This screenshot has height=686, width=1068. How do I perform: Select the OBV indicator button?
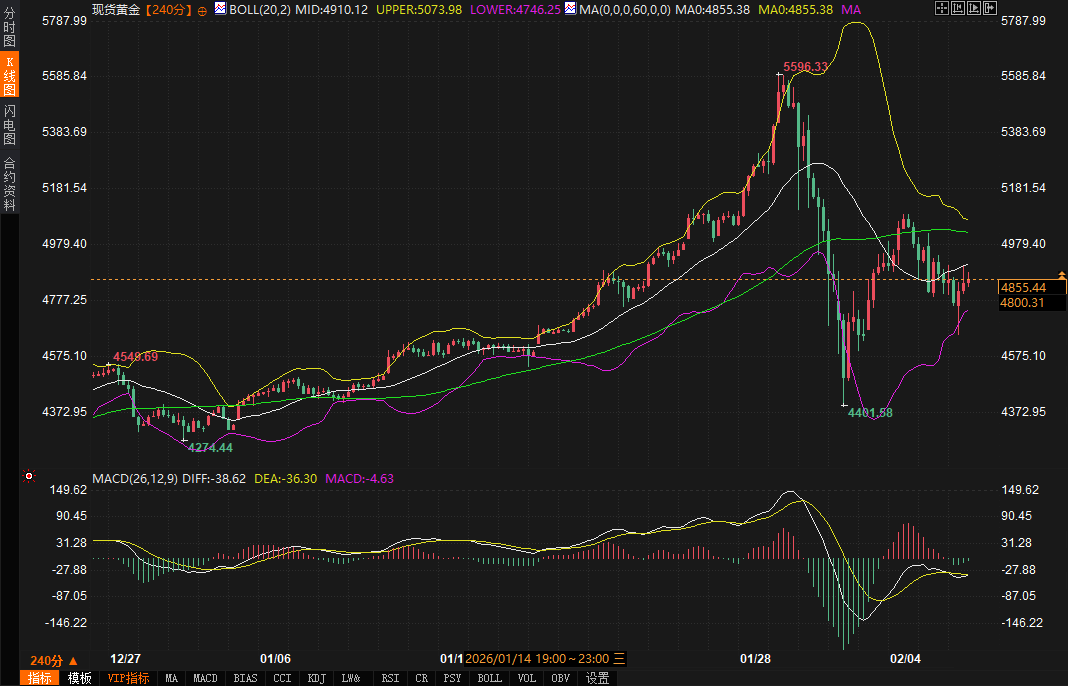click(561, 678)
